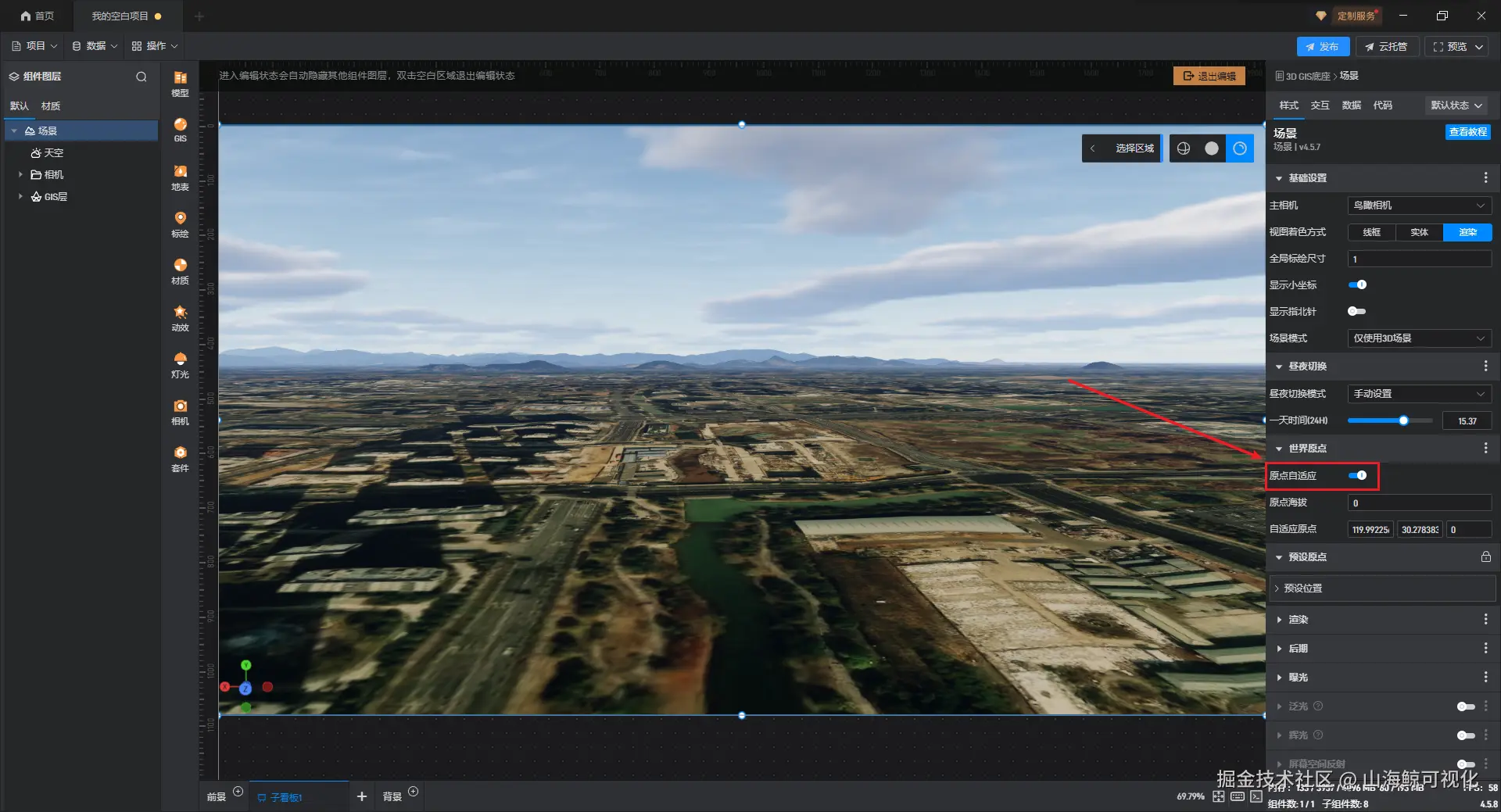Select solid sphere shading icon in viewport
Viewport: 1501px width, 812px height.
tap(1212, 148)
